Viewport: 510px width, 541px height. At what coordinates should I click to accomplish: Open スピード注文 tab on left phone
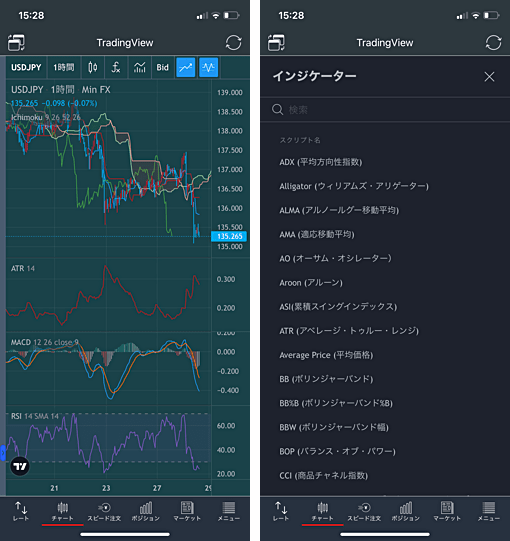click(x=104, y=512)
